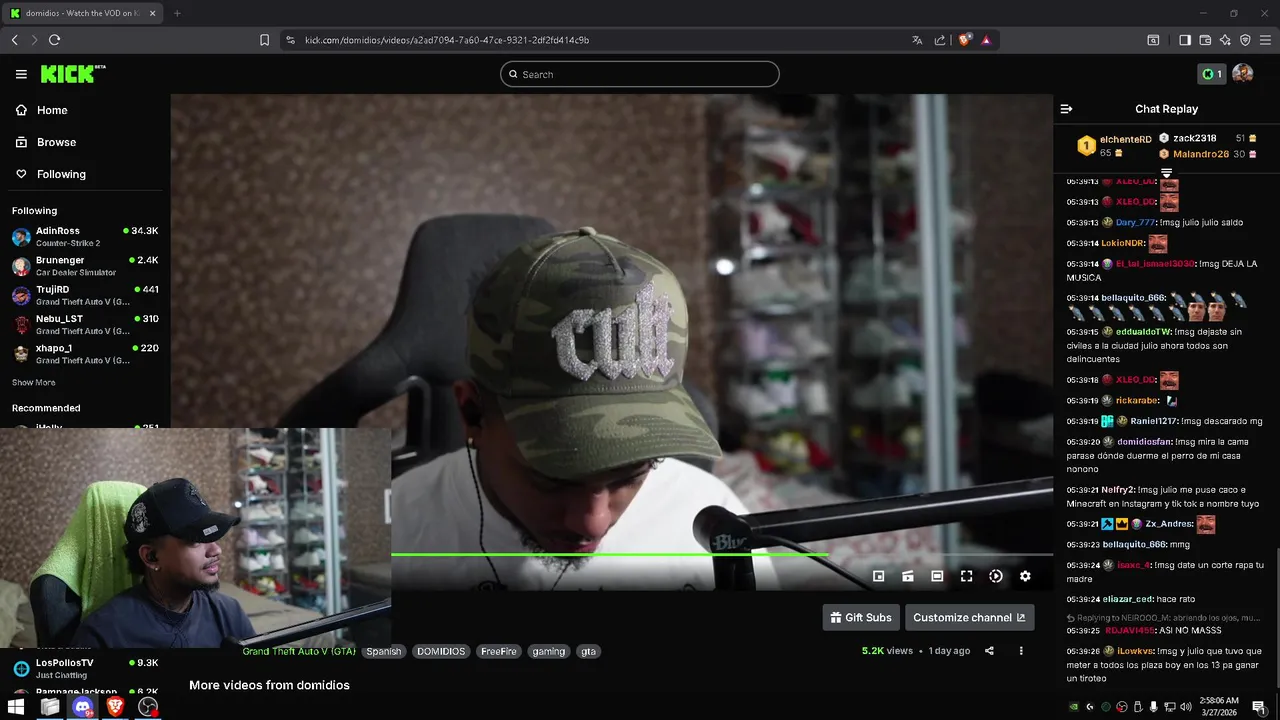Select the FreeFire tag

point(499,651)
